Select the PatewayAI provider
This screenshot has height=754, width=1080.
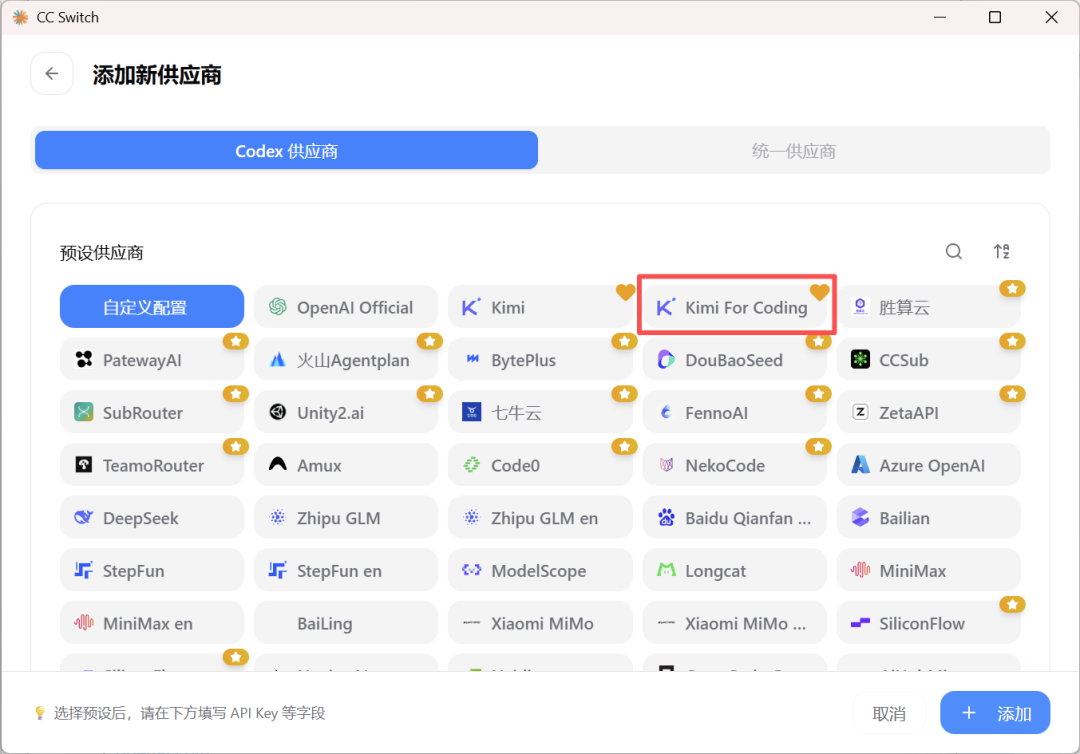152,359
